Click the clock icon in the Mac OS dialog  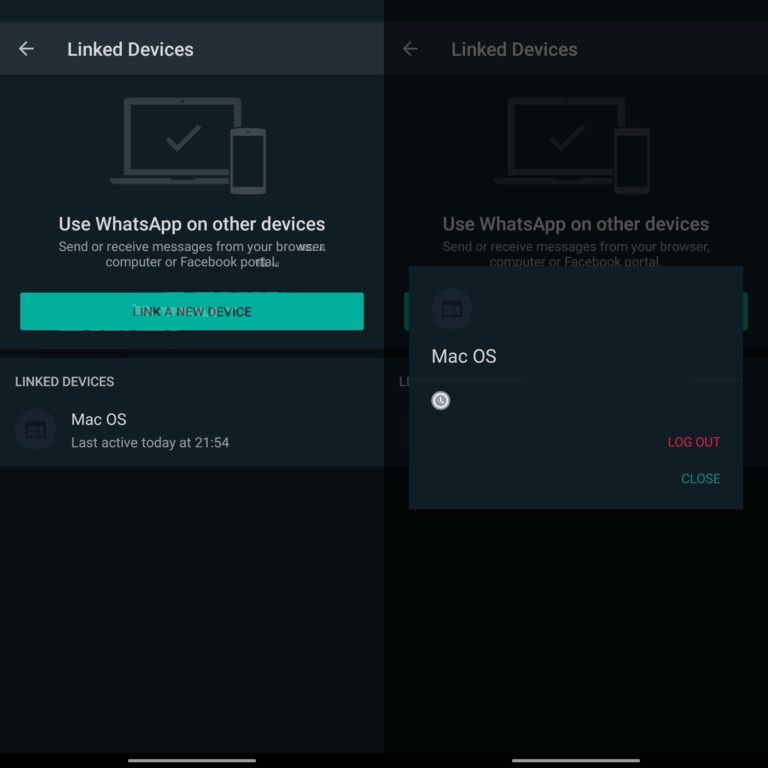tap(440, 401)
